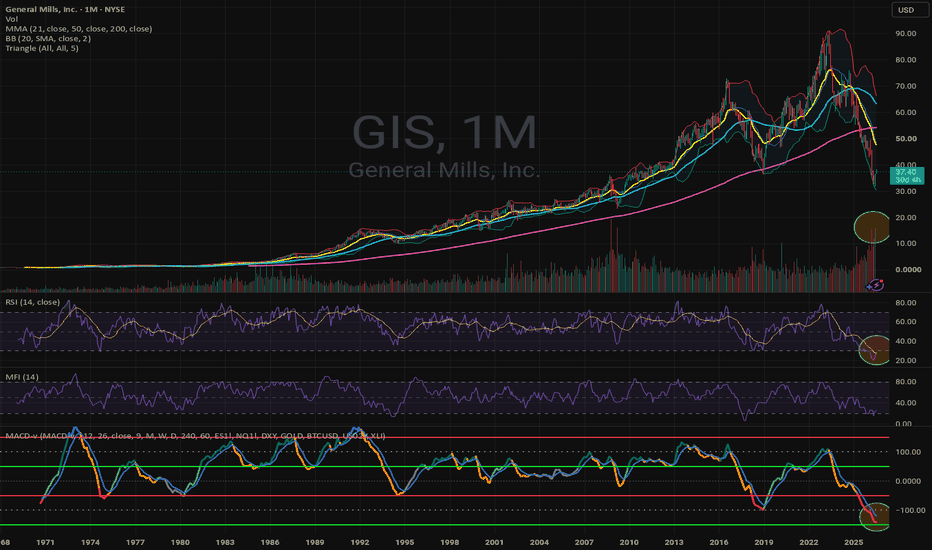Click the MFI (14) pane label
Viewport: 932px width, 550px height.
click(x=22, y=377)
